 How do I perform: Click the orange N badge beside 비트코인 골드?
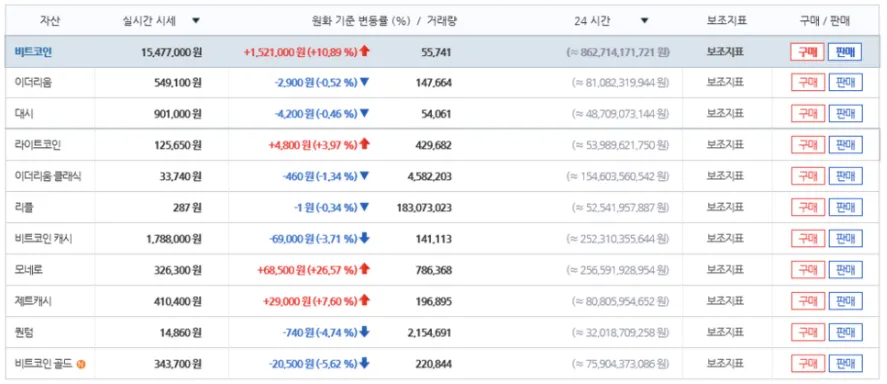tap(81, 364)
